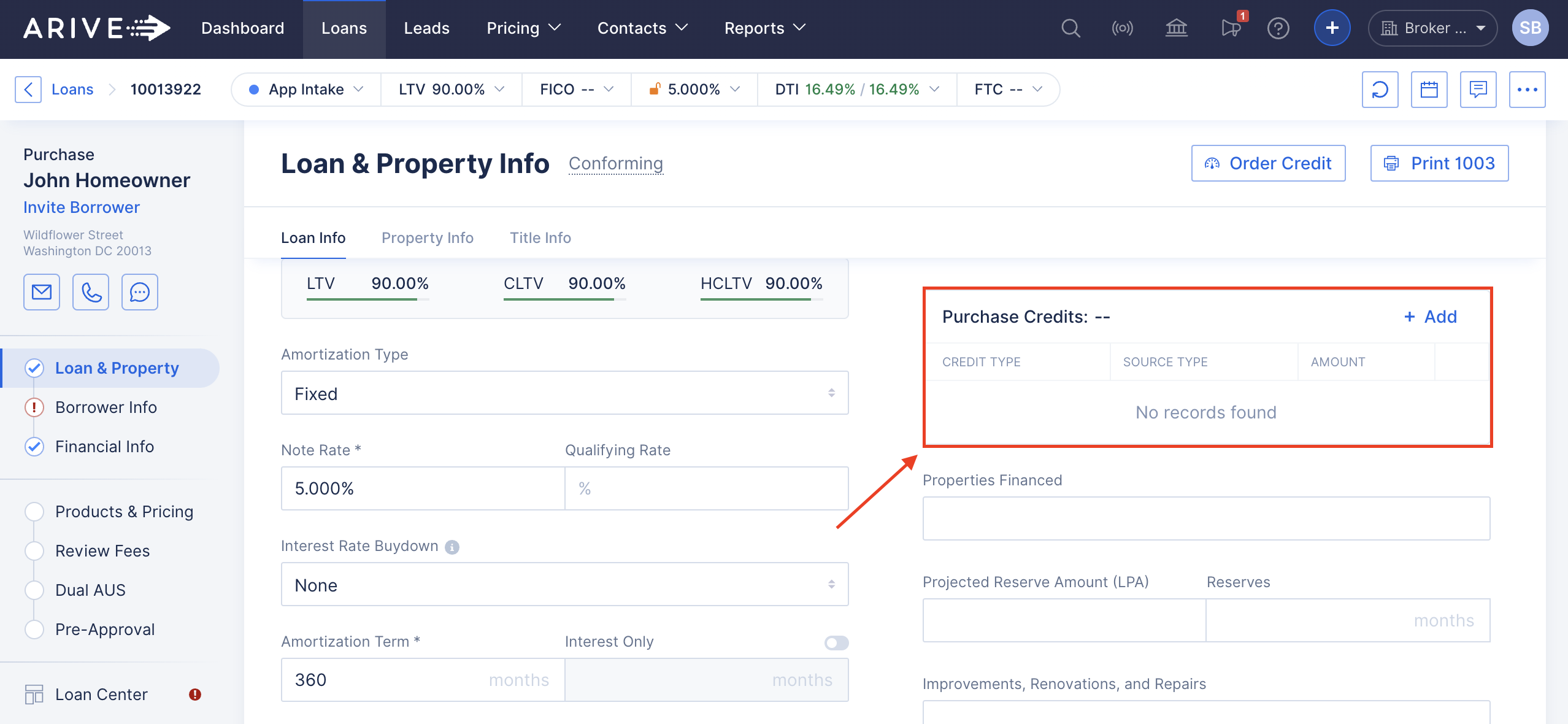Toggle the Interest Only switch
1568x724 pixels.
(x=836, y=642)
